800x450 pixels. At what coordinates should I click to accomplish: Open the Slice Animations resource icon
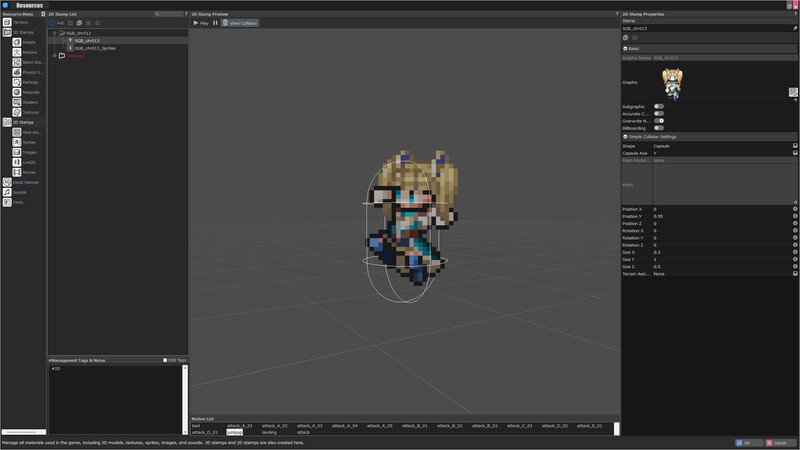tap(17, 132)
